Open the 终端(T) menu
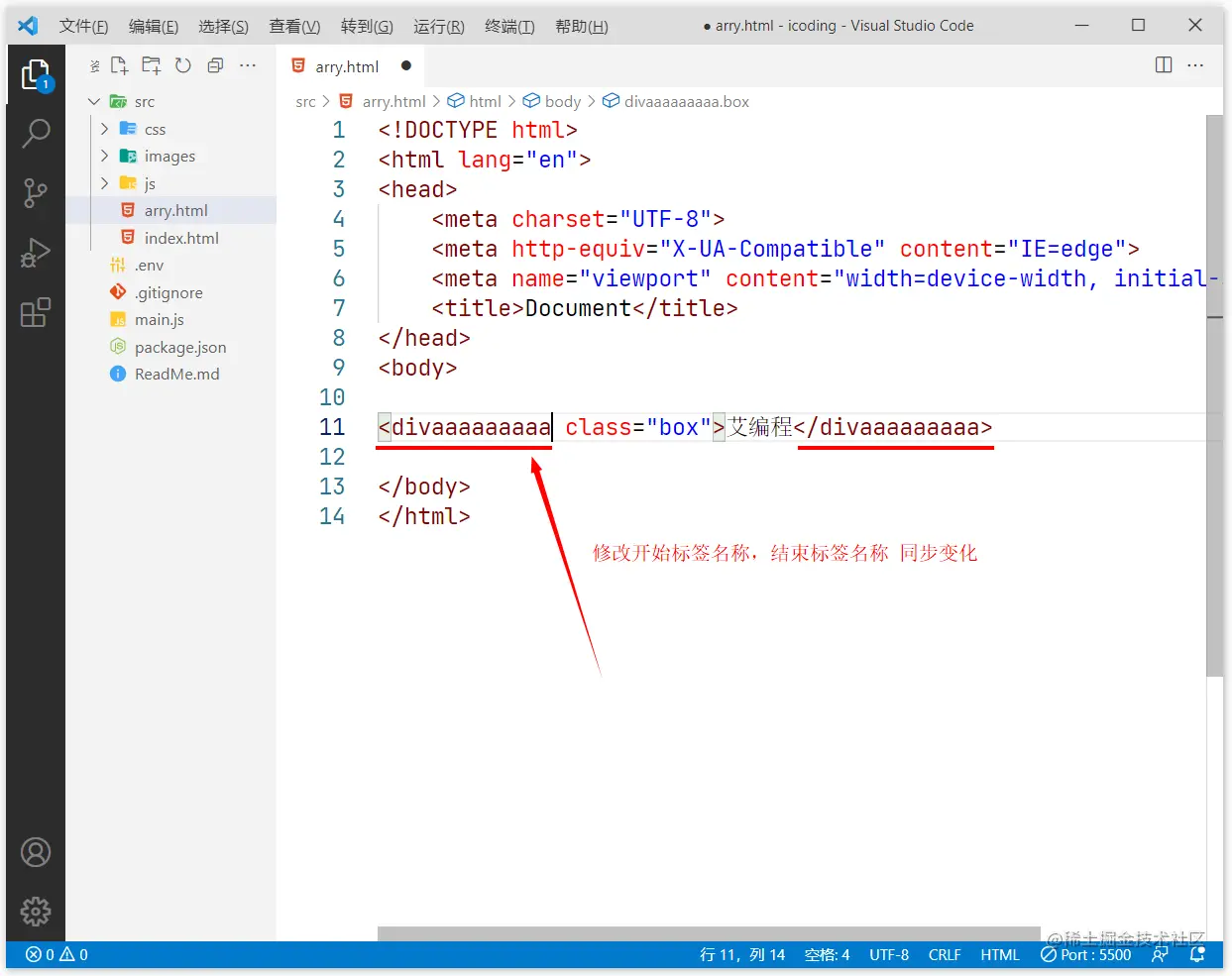Viewport: 1232px width, 976px height. pos(509,26)
